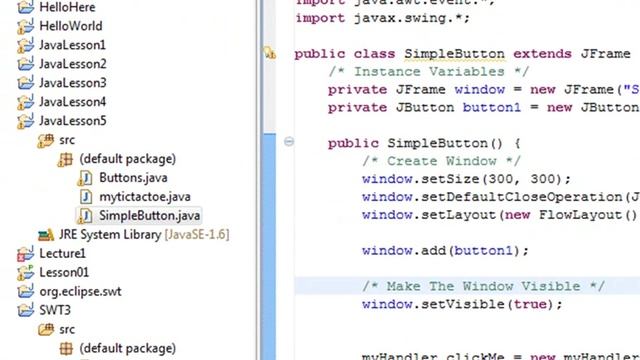Click the JavaLesson5 project icon
This screenshot has height=360, width=640.
click(x=25, y=121)
